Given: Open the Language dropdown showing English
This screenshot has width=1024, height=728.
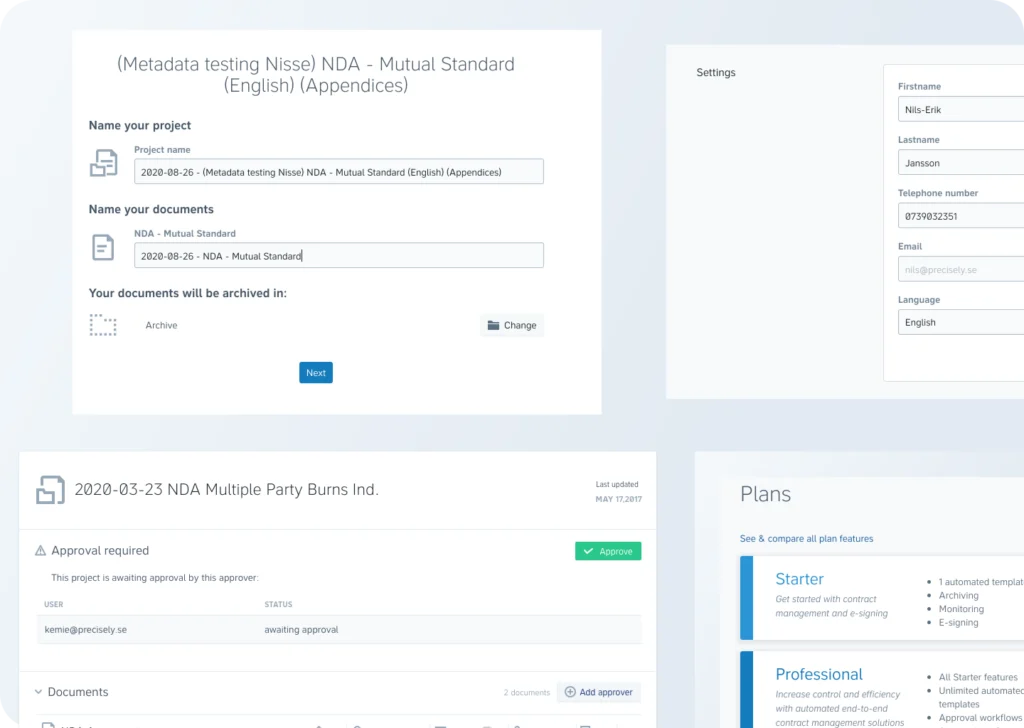Looking at the screenshot, I should 961,323.
